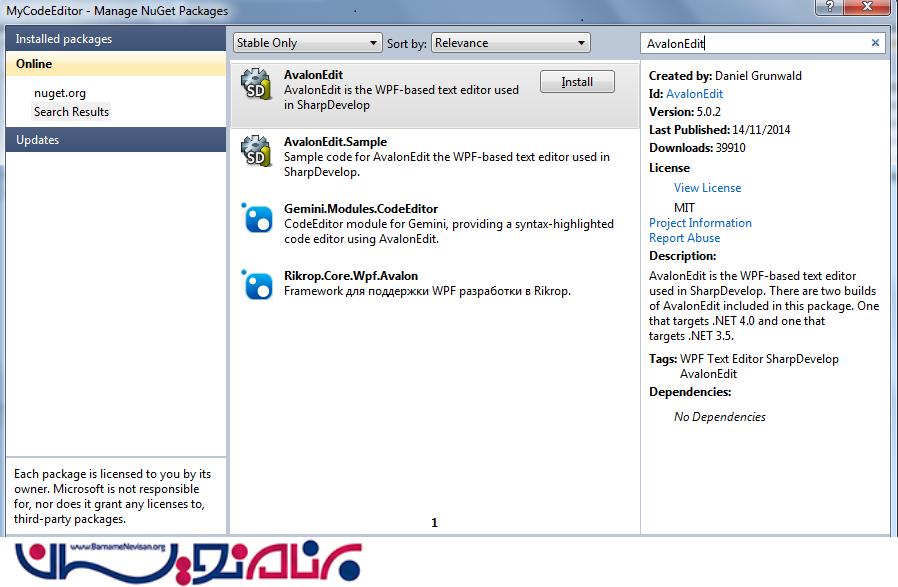Click the Gemini.Modules.CodeEditor package icon
The image size is (898, 587).
point(257,218)
